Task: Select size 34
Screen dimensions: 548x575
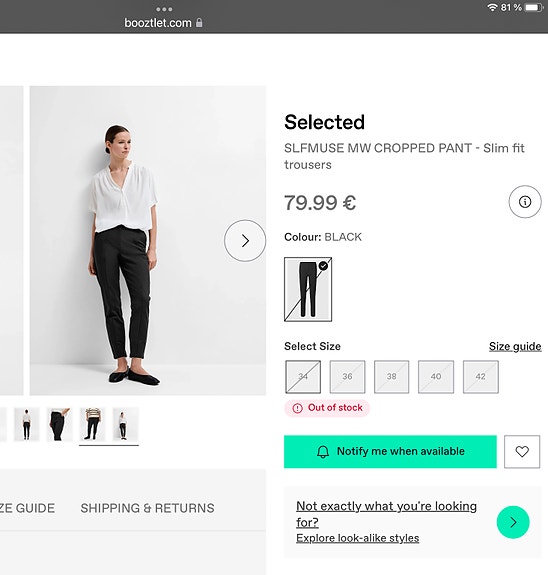Action: [303, 377]
